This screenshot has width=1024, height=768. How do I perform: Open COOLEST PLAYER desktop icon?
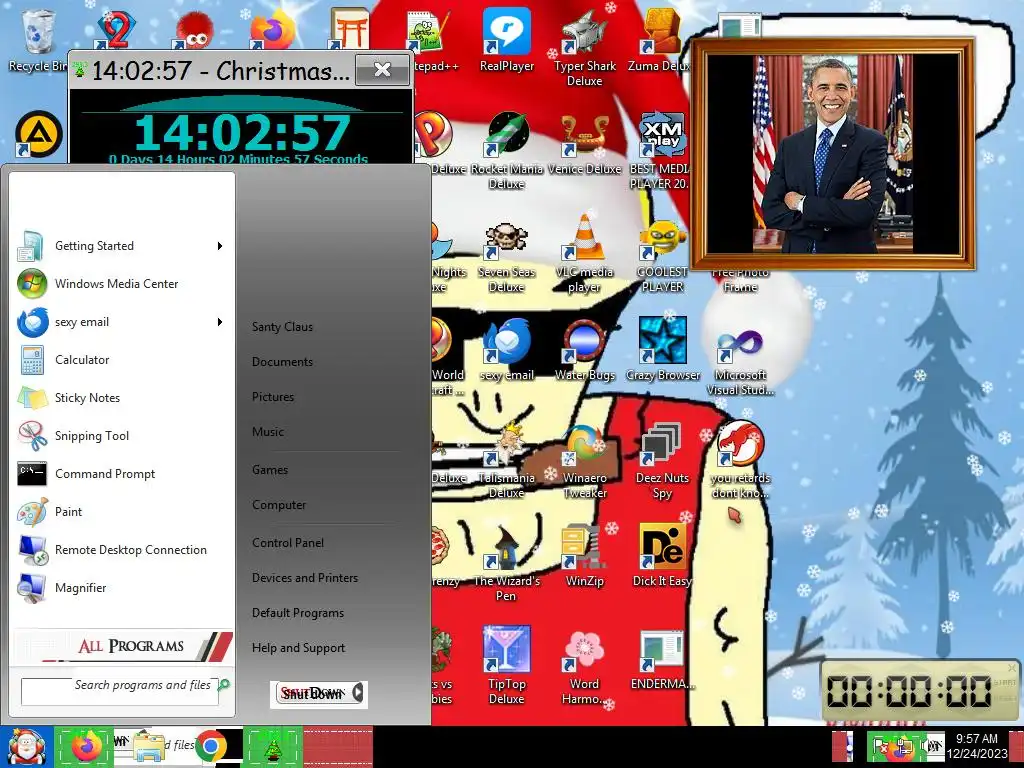click(x=662, y=256)
